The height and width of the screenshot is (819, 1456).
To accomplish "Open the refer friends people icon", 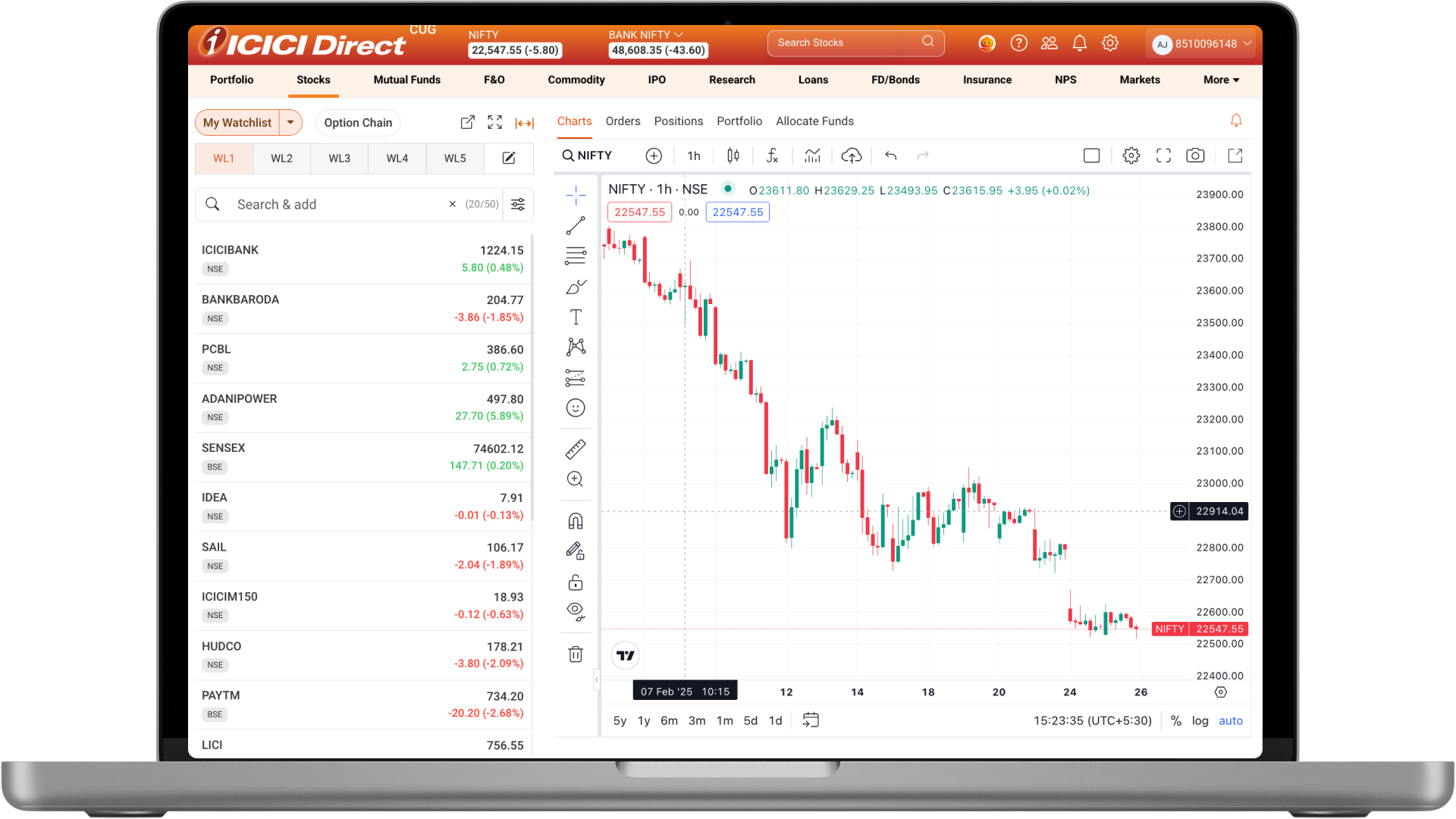I will coord(1050,43).
